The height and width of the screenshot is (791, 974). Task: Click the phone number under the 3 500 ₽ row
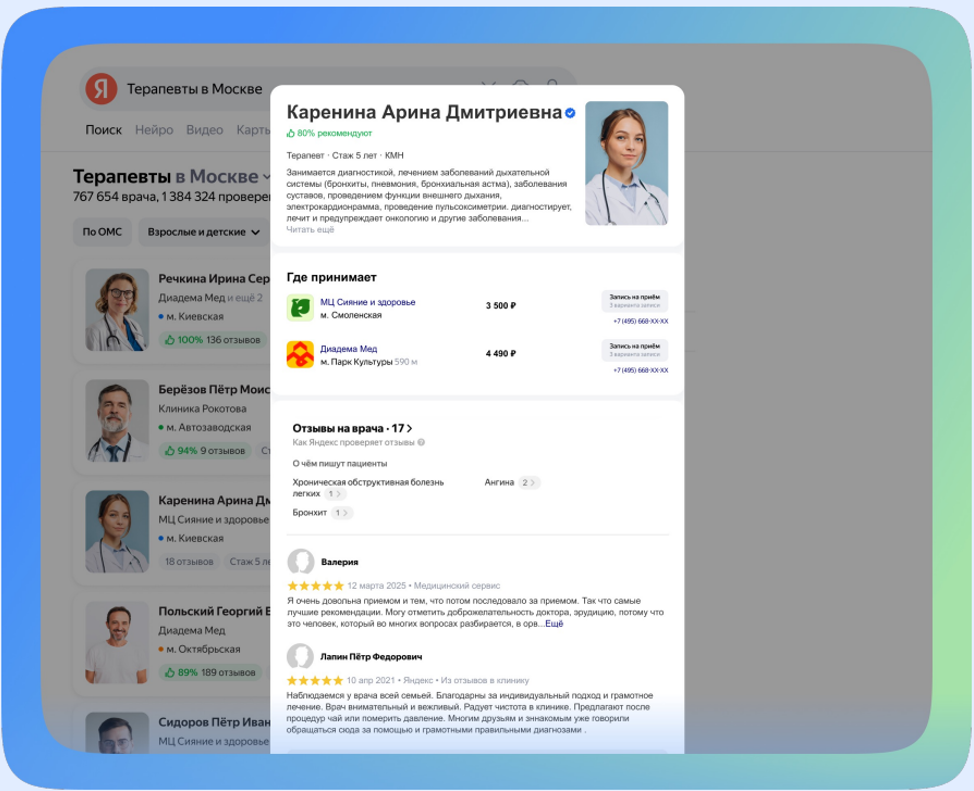[x=640, y=321]
